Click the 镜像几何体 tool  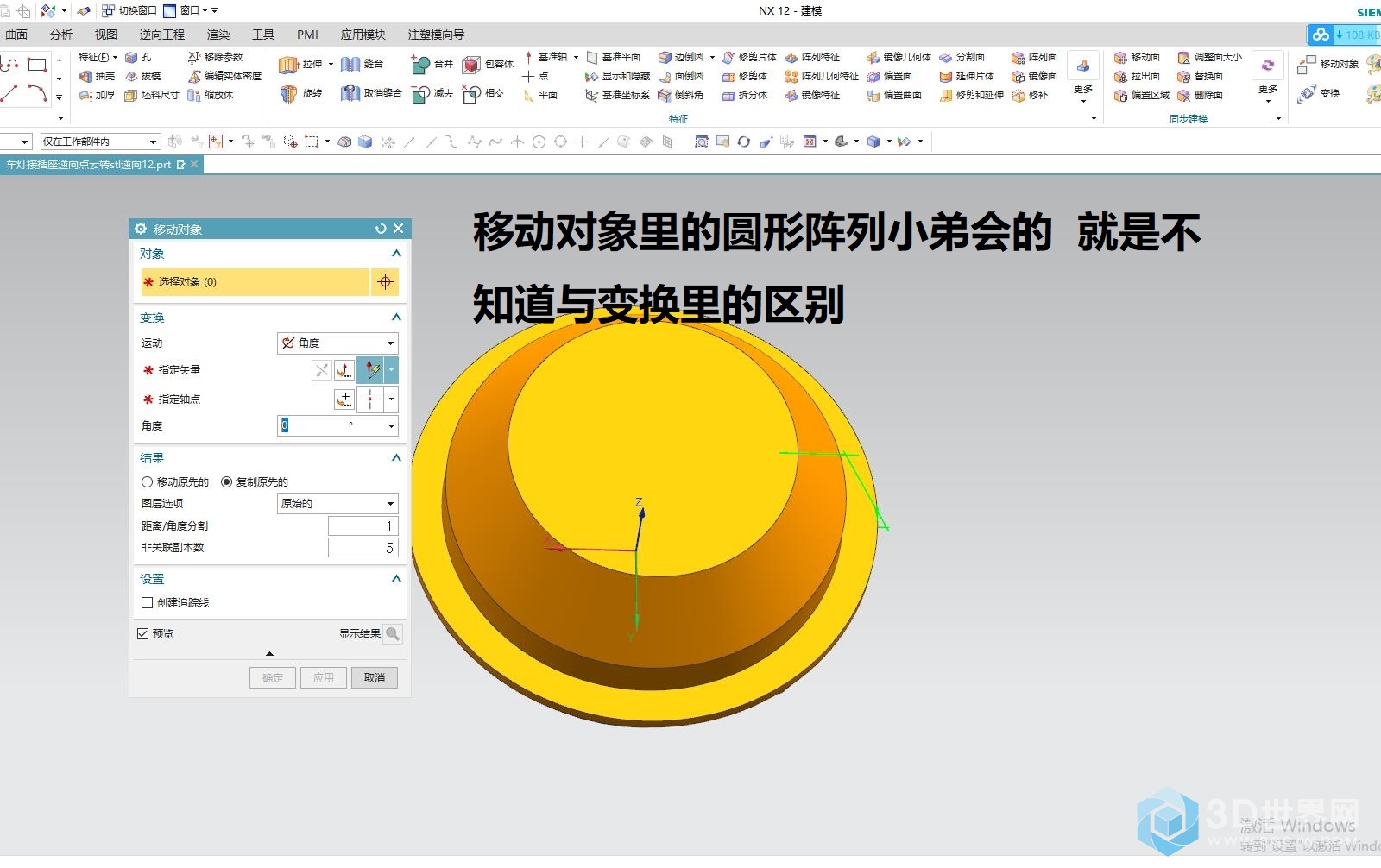coord(899,57)
